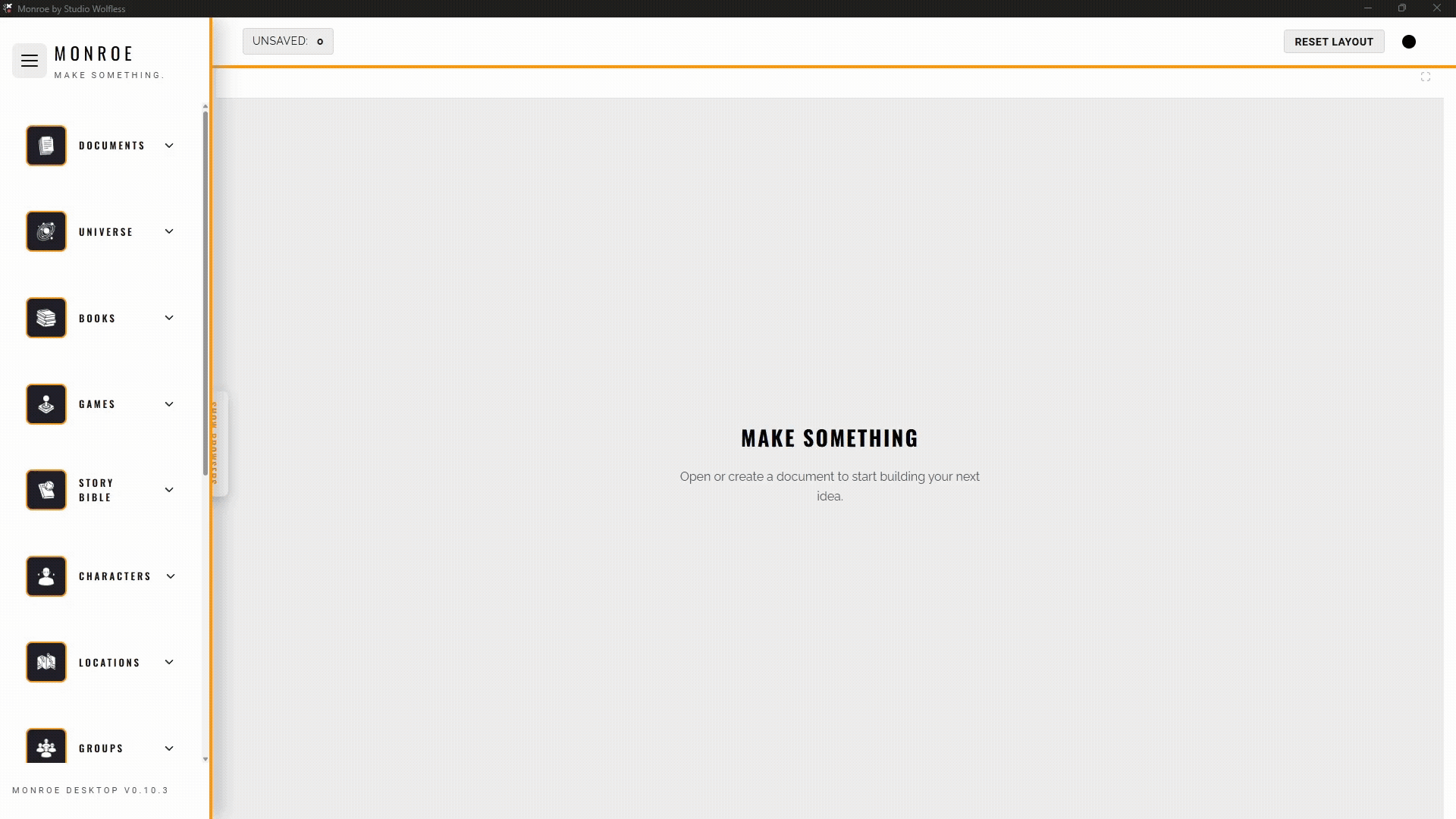The height and width of the screenshot is (819, 1456).
Task: Toggle the hamburger sidebar menu
Action: [x=30, y=61]
